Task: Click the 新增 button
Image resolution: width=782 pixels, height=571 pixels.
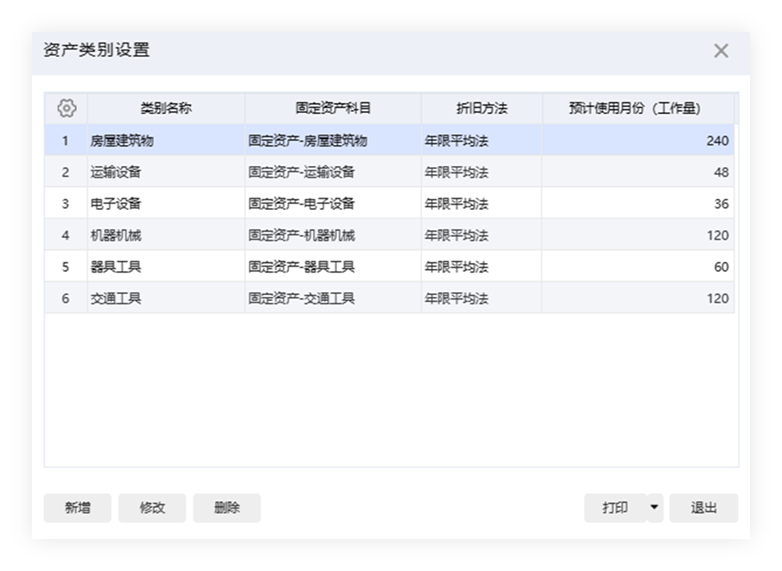Action: (x=77, y=508)
